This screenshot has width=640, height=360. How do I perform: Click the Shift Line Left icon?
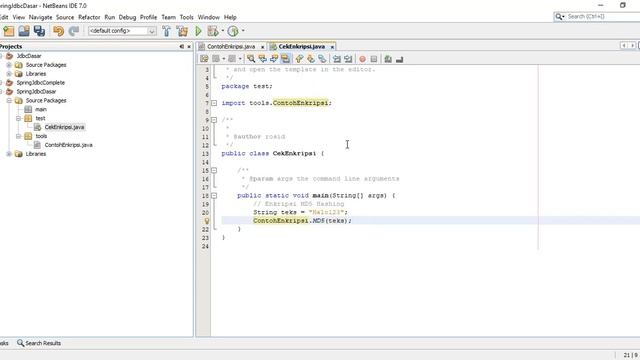(337, 59)
